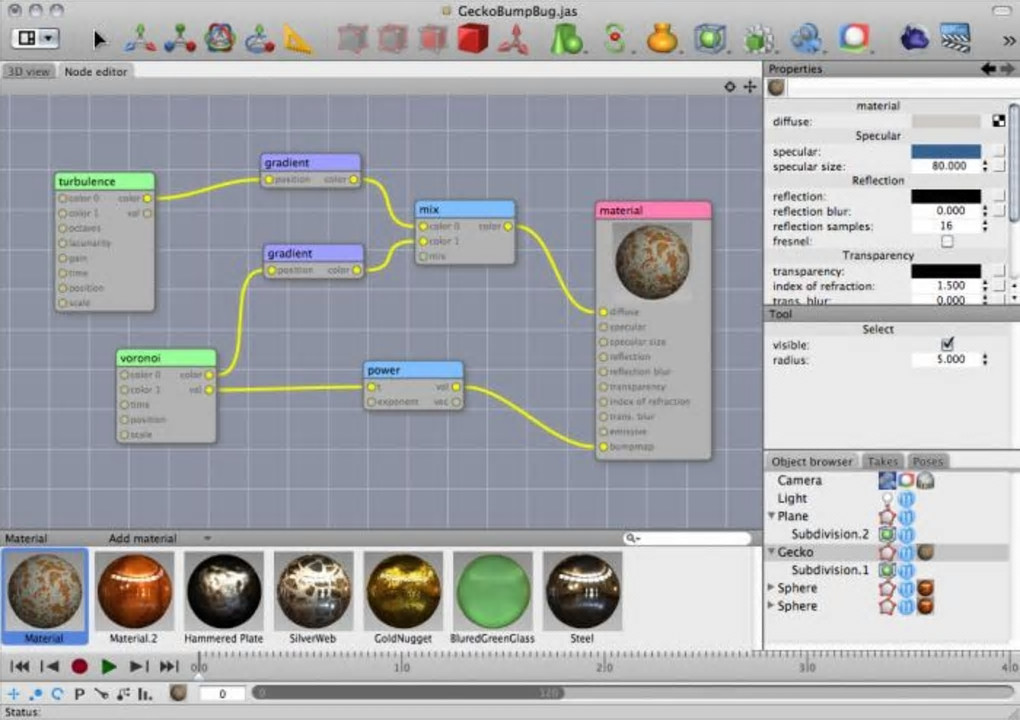Uncheck the visible checkbox in Tool panel

tap(947, 344)
